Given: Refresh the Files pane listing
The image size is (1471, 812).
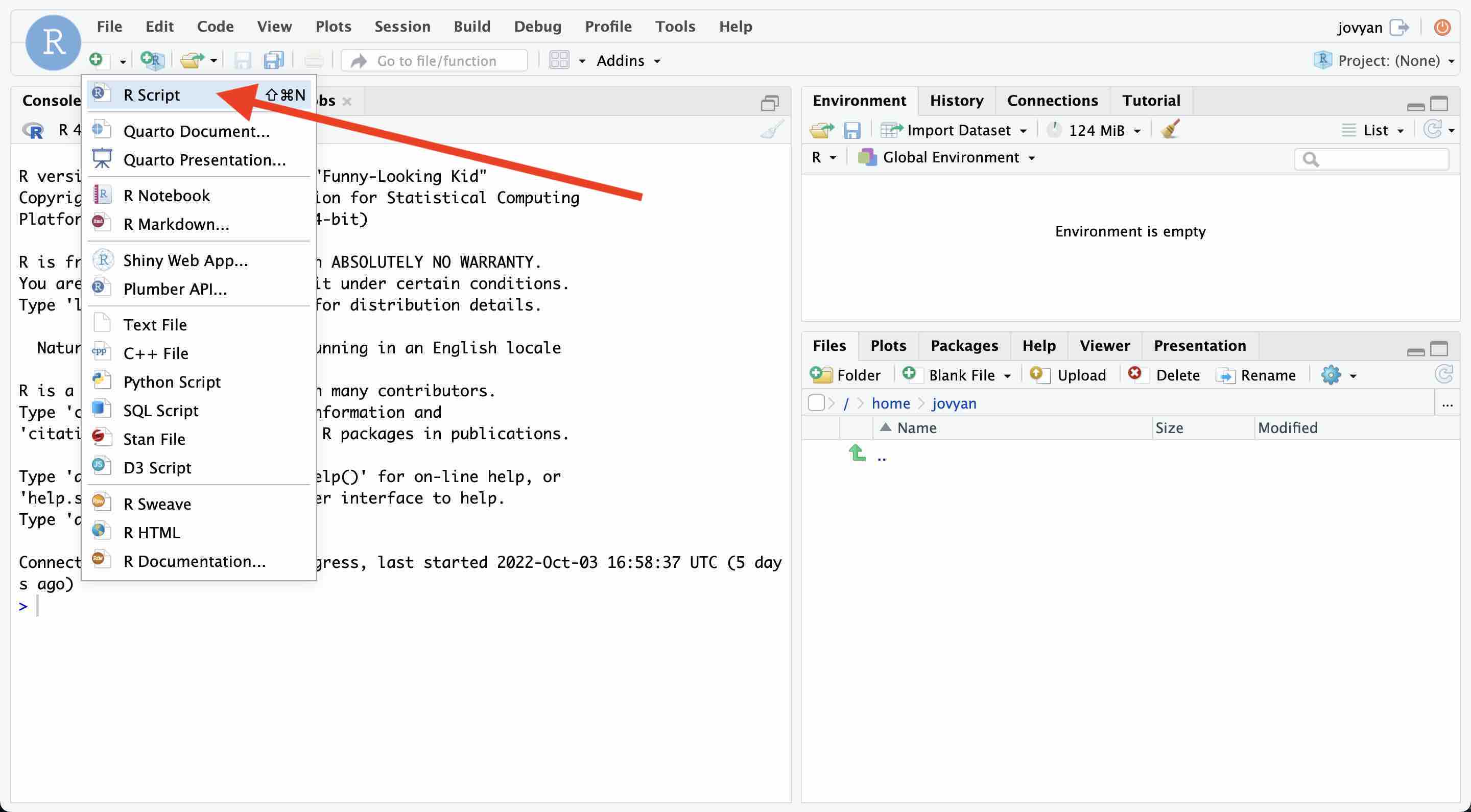Looking at the screenshot, I should click(1443, 375).
